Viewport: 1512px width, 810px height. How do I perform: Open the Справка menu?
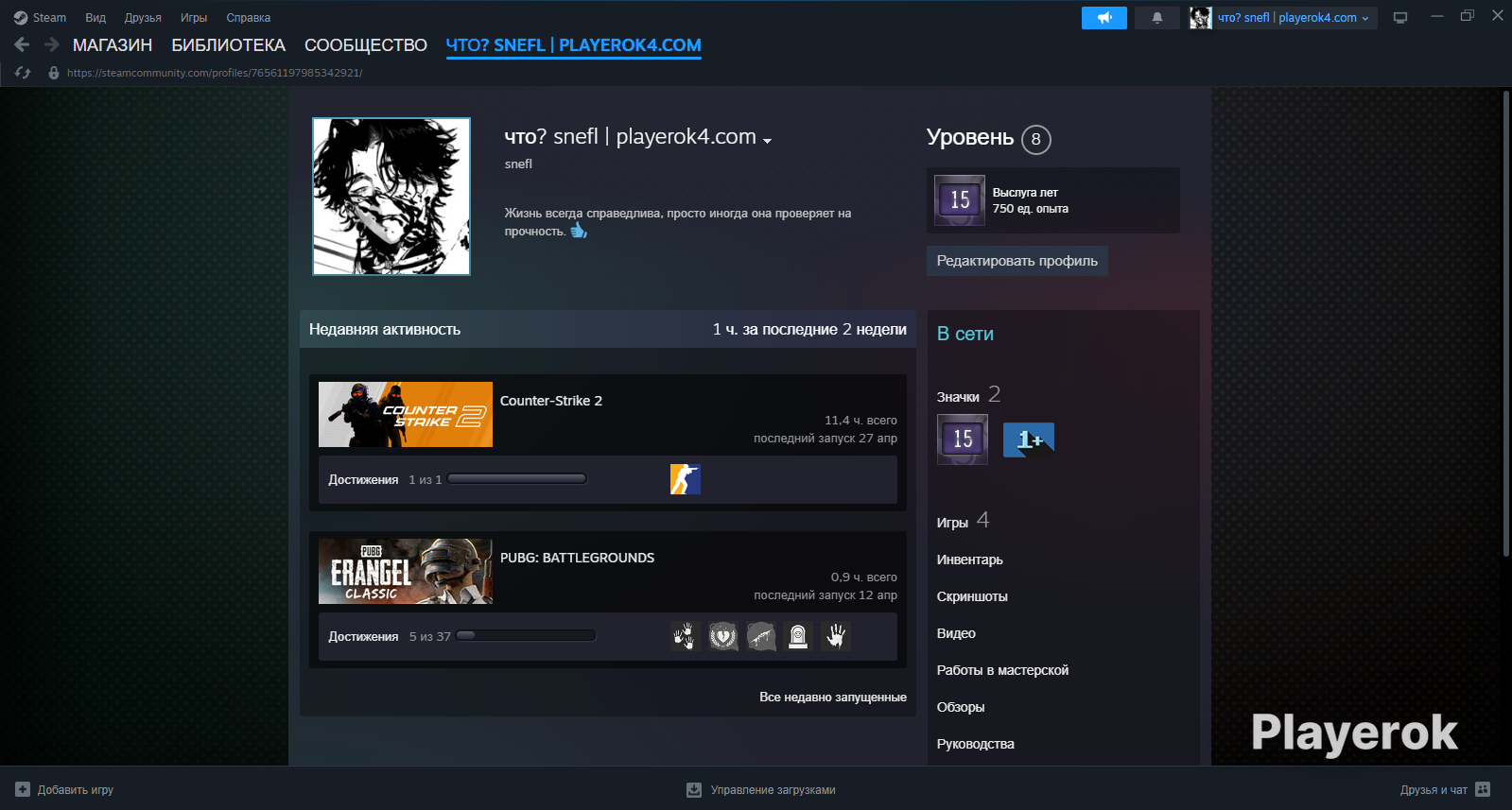click(x=249, y=18)
